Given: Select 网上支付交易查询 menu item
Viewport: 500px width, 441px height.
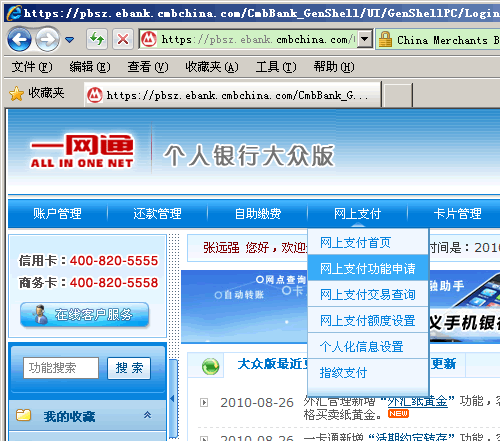Looking at the screenshot, I should pos(368,294).
